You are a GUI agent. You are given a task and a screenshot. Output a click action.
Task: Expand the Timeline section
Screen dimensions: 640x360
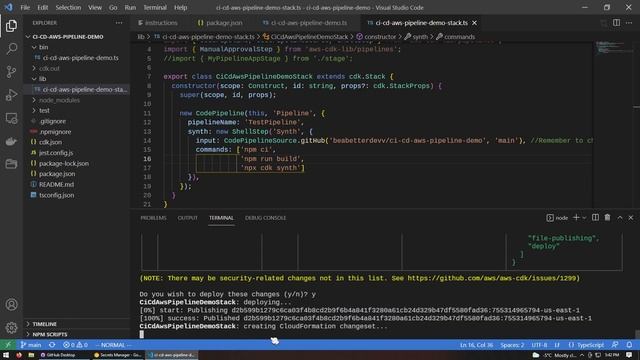coord(76,324)
